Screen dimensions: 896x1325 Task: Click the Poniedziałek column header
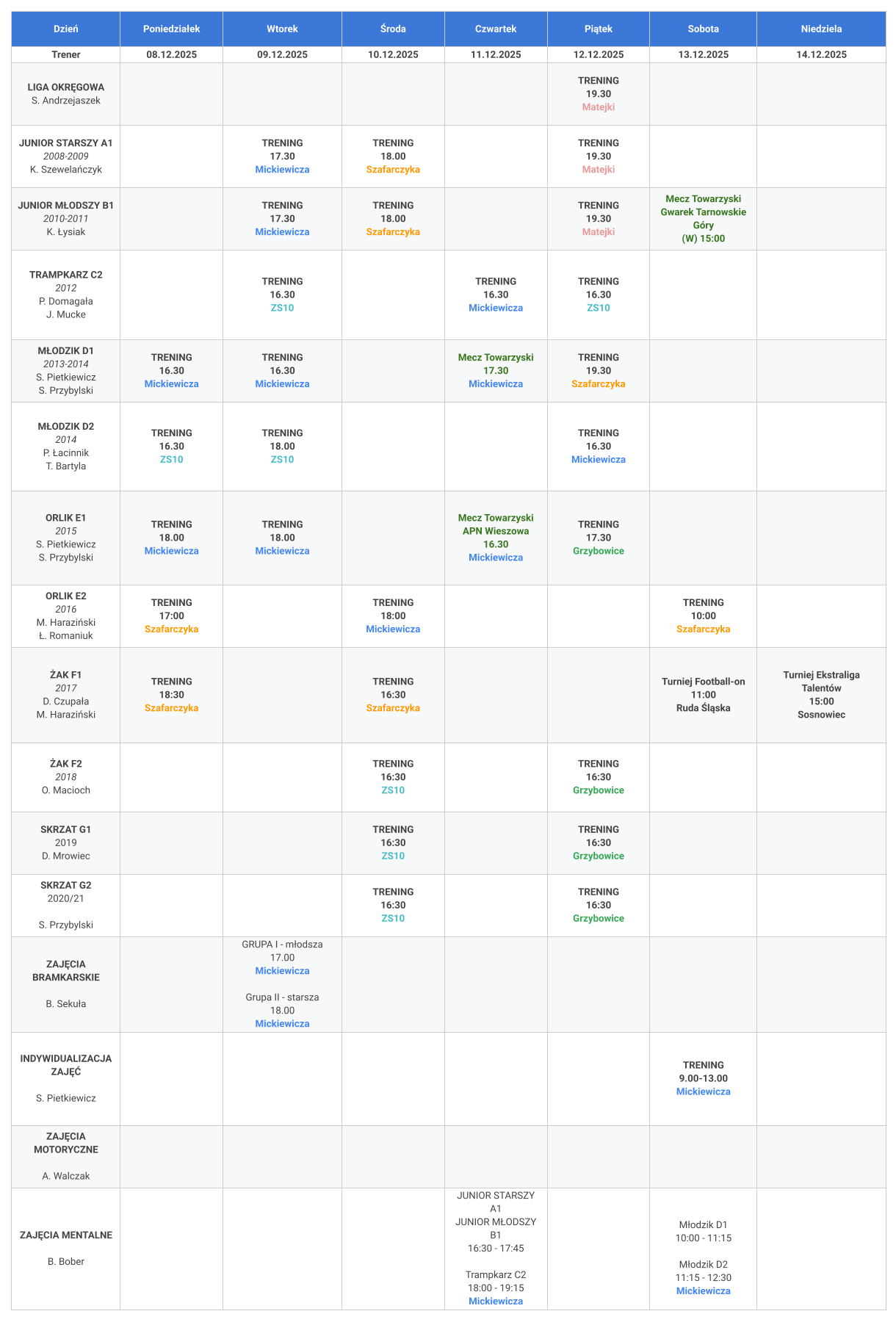point(171,29)
